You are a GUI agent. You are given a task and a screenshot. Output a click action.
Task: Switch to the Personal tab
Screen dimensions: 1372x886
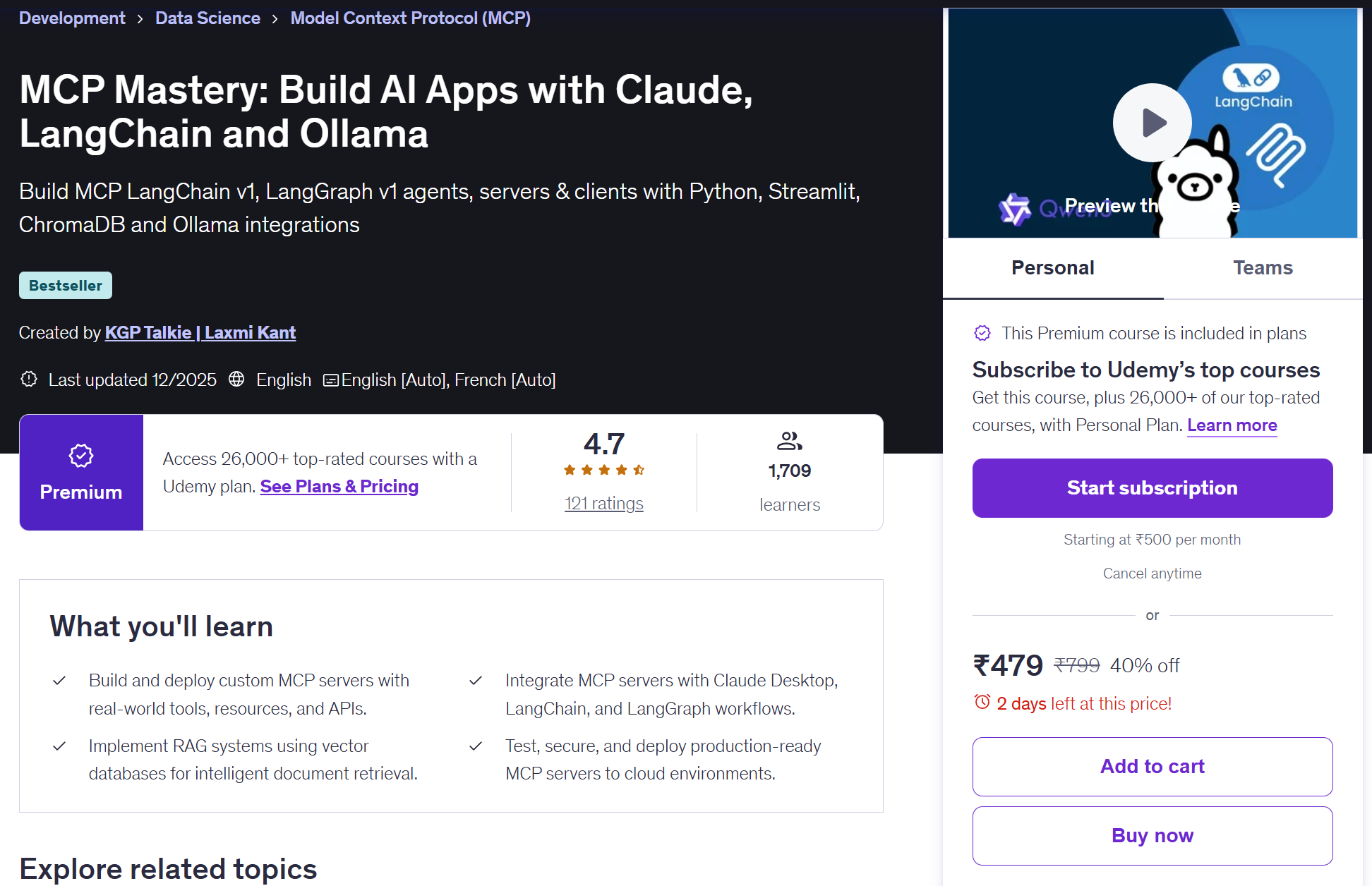click(x=1052, y=268)
